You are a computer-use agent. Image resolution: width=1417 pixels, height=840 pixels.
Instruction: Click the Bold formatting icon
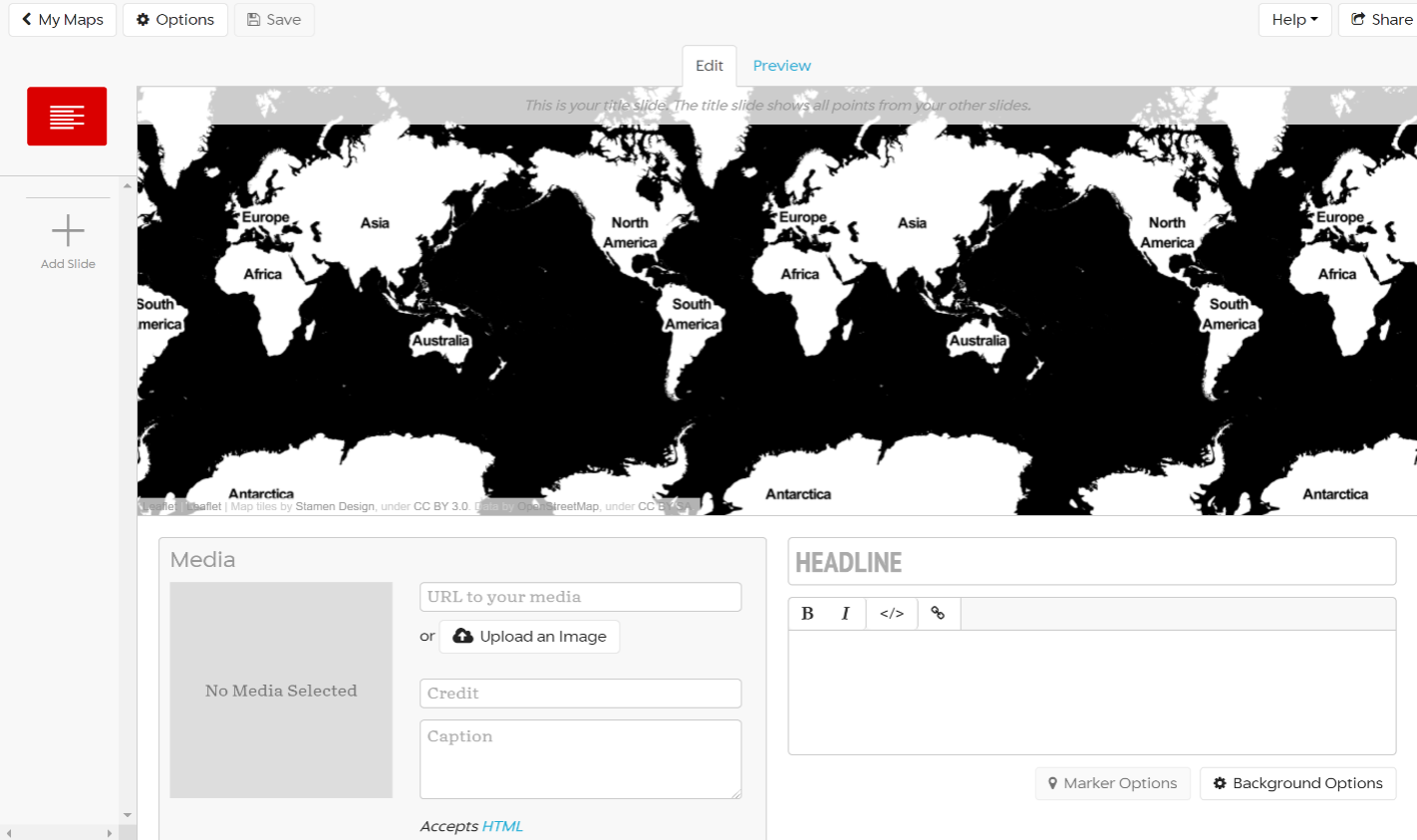(x=807, y=614)
